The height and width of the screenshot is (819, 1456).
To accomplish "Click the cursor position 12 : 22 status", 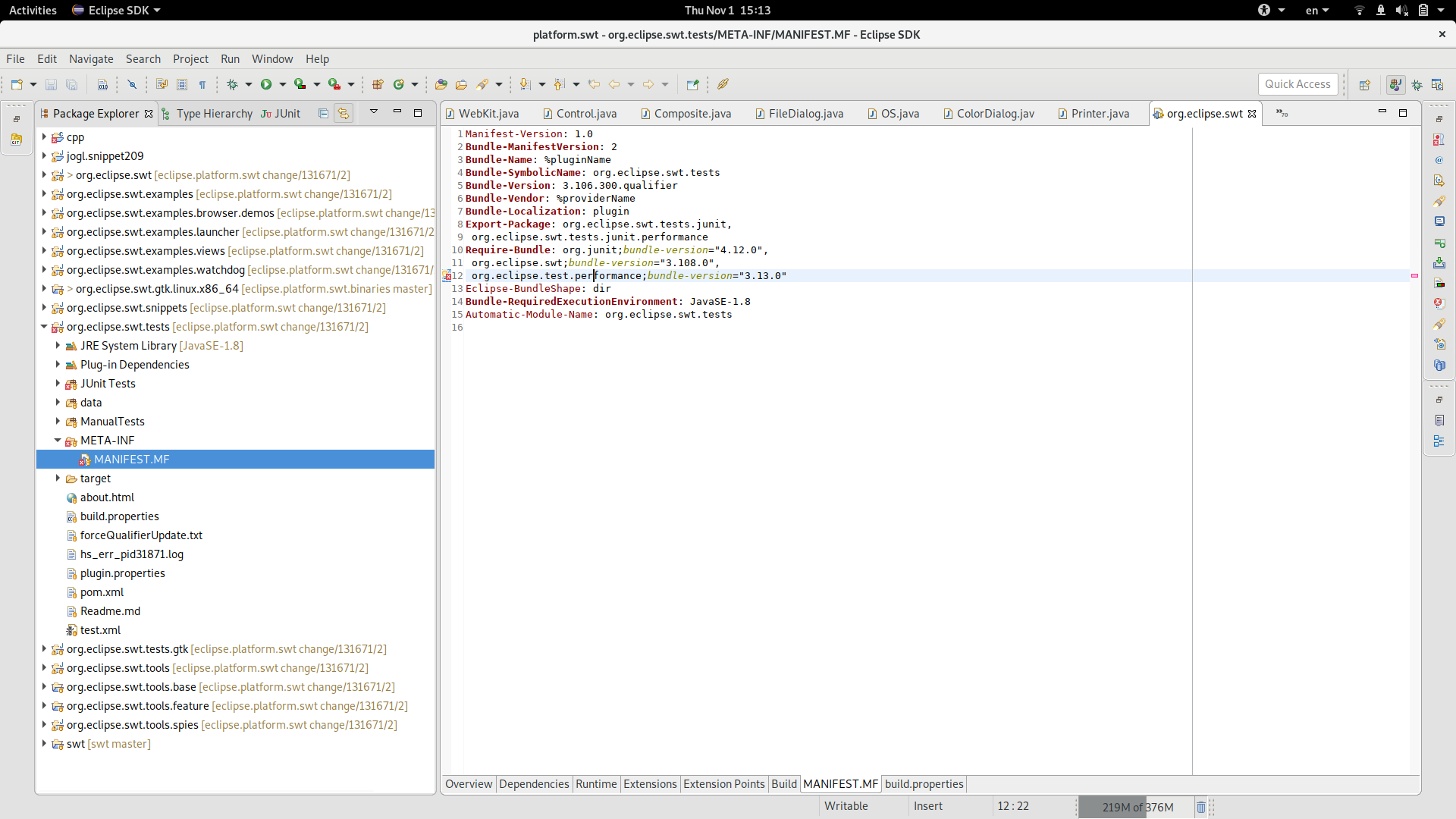I will 1013,806.
